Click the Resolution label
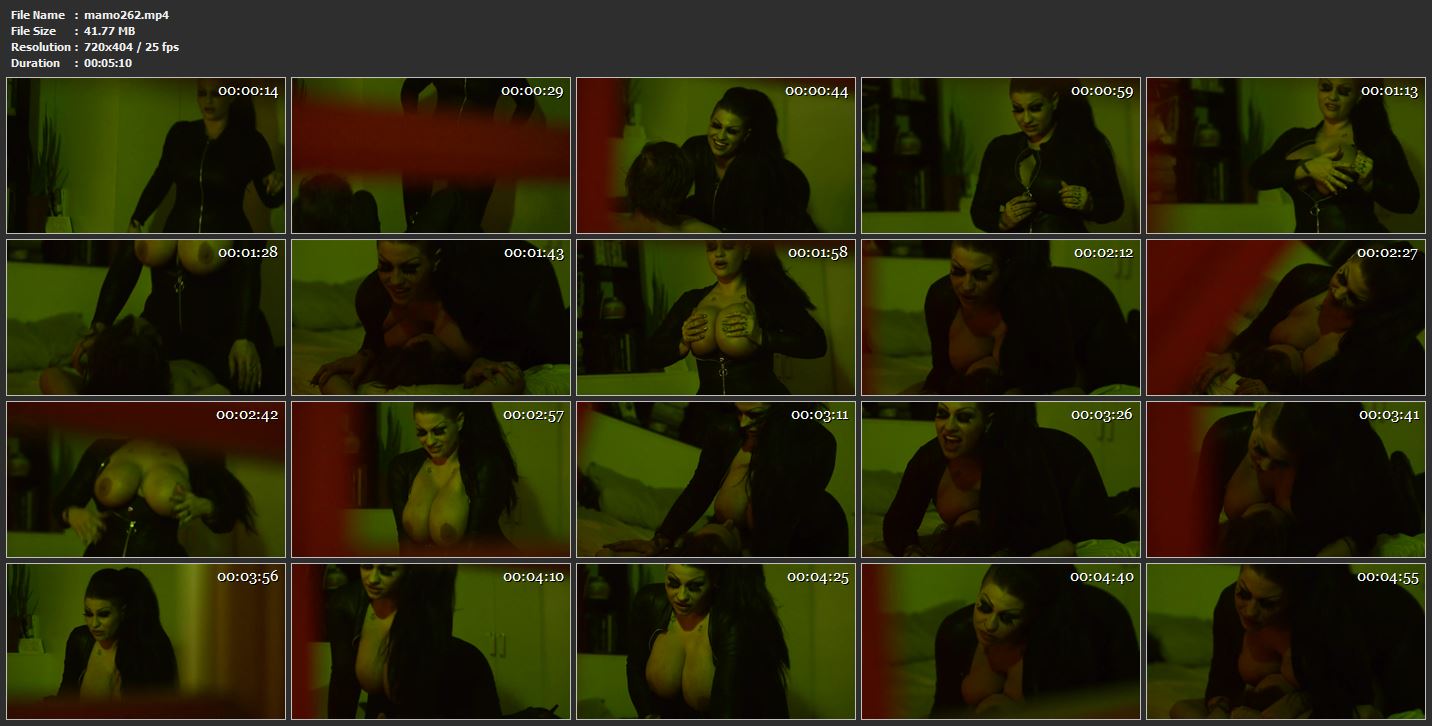 click(x=41, y=47)
